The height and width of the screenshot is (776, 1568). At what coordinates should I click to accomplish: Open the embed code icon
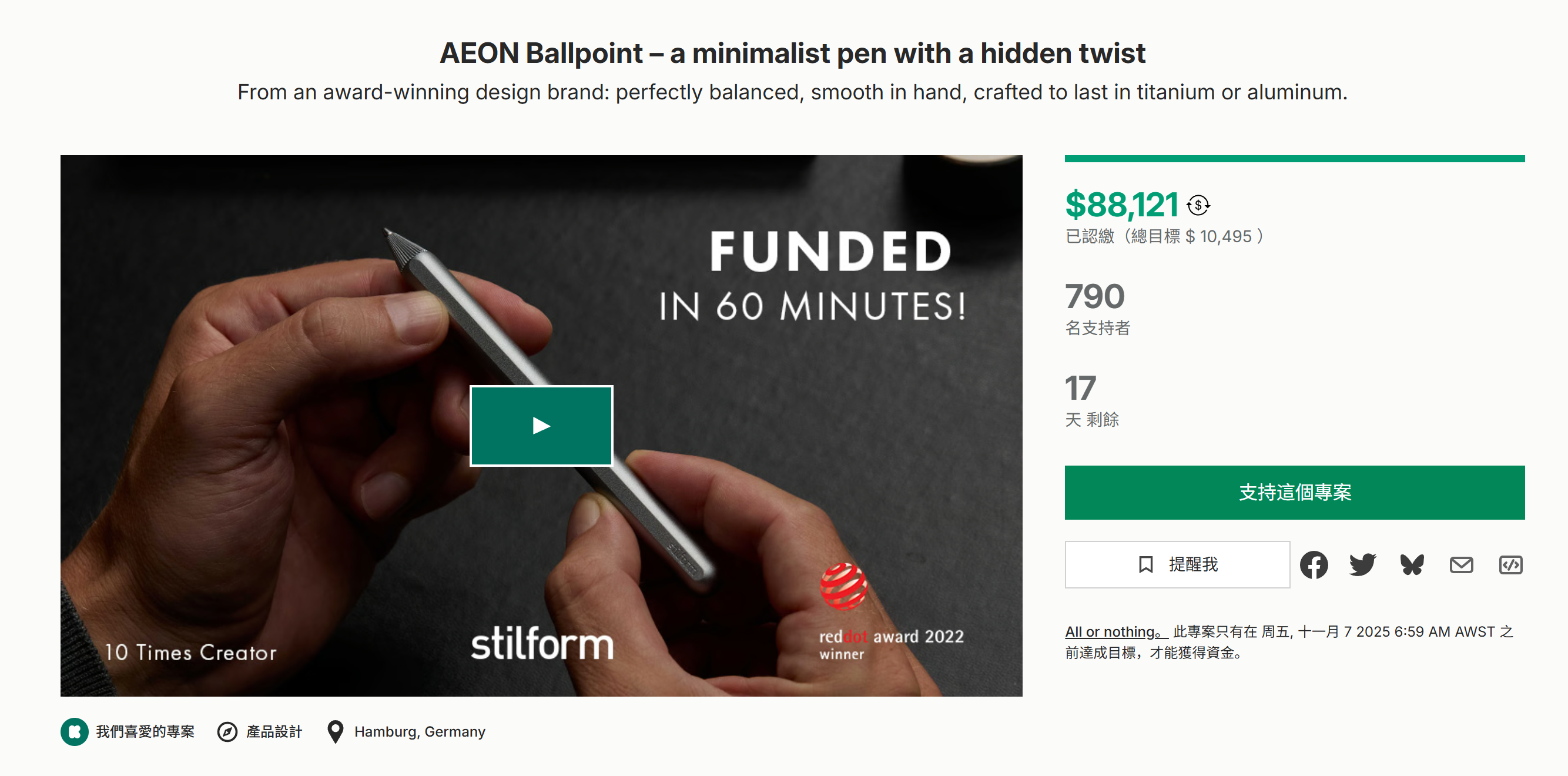pos(1510,564)
